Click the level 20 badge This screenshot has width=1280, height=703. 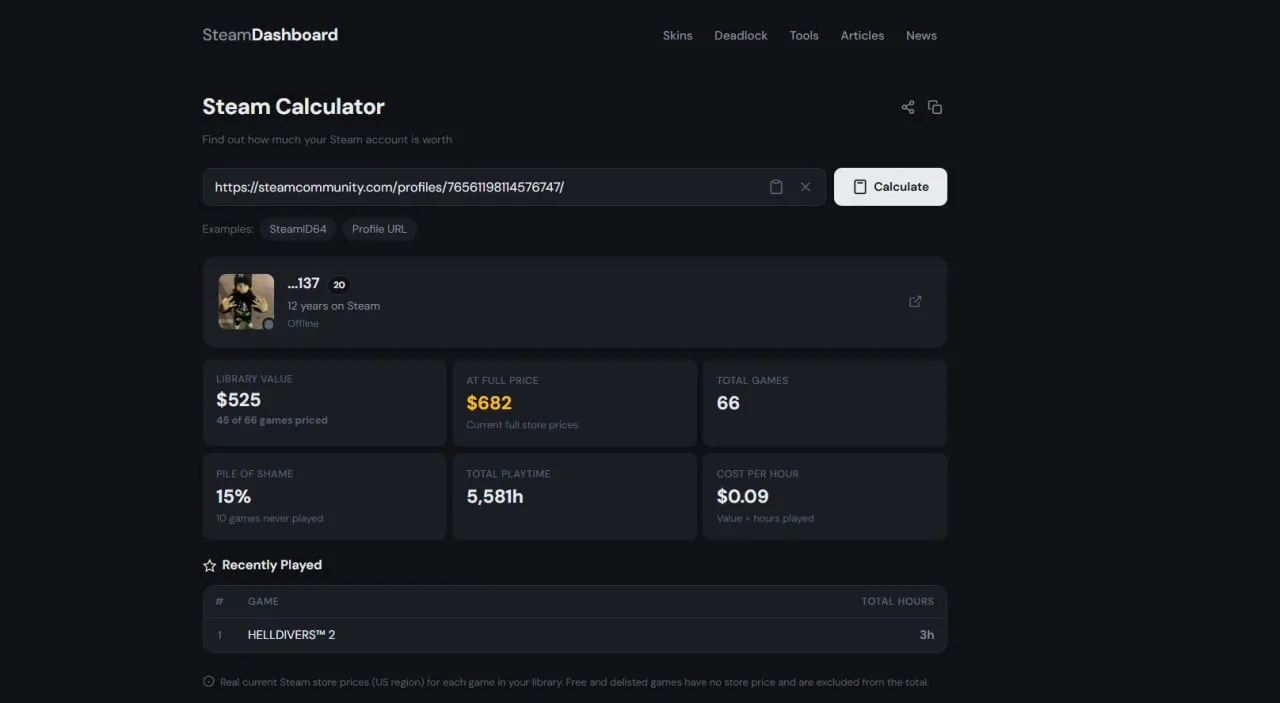click(x=339, y=285)
